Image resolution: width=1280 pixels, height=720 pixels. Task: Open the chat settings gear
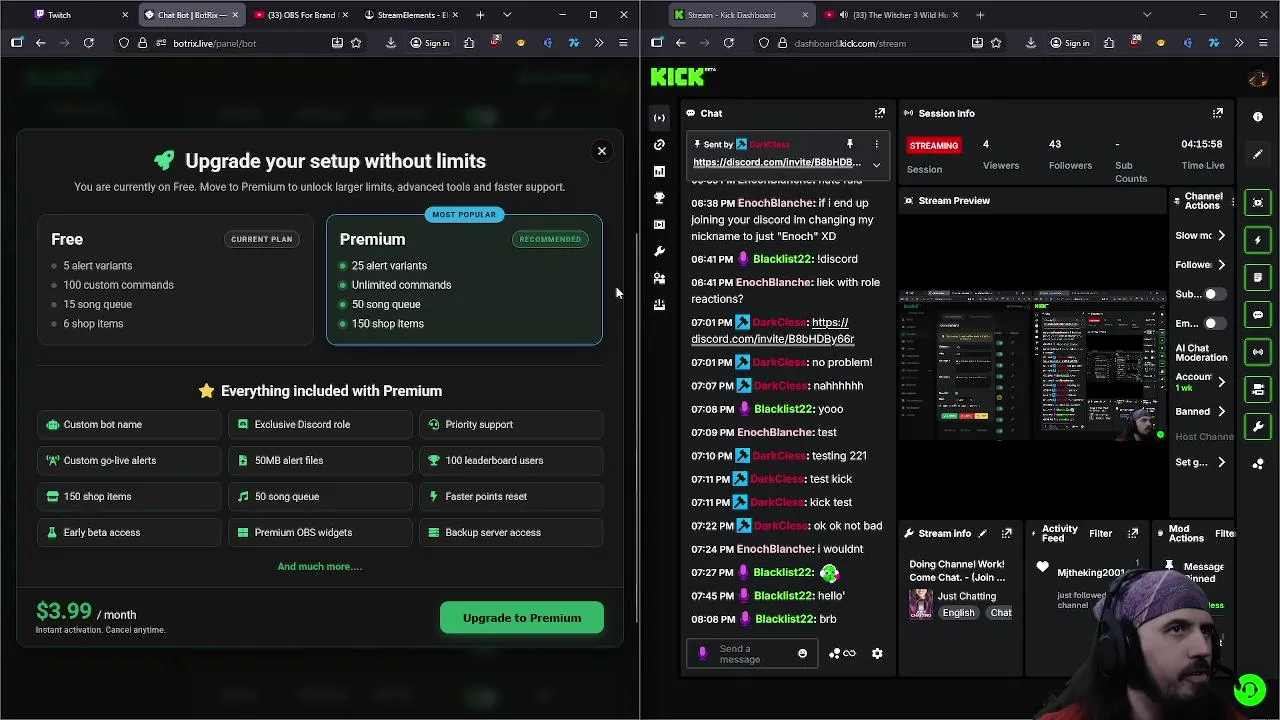pos(877,654)
